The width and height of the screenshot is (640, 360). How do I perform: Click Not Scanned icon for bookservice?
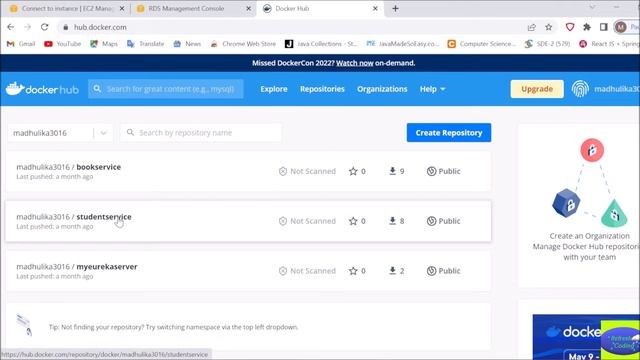tap(283, 171)
